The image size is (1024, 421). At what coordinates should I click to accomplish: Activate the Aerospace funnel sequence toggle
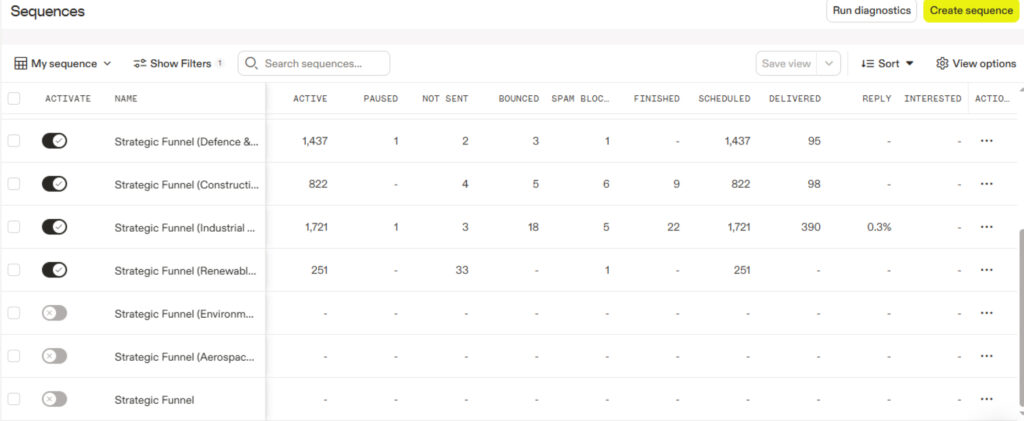[x=54, y=356]
